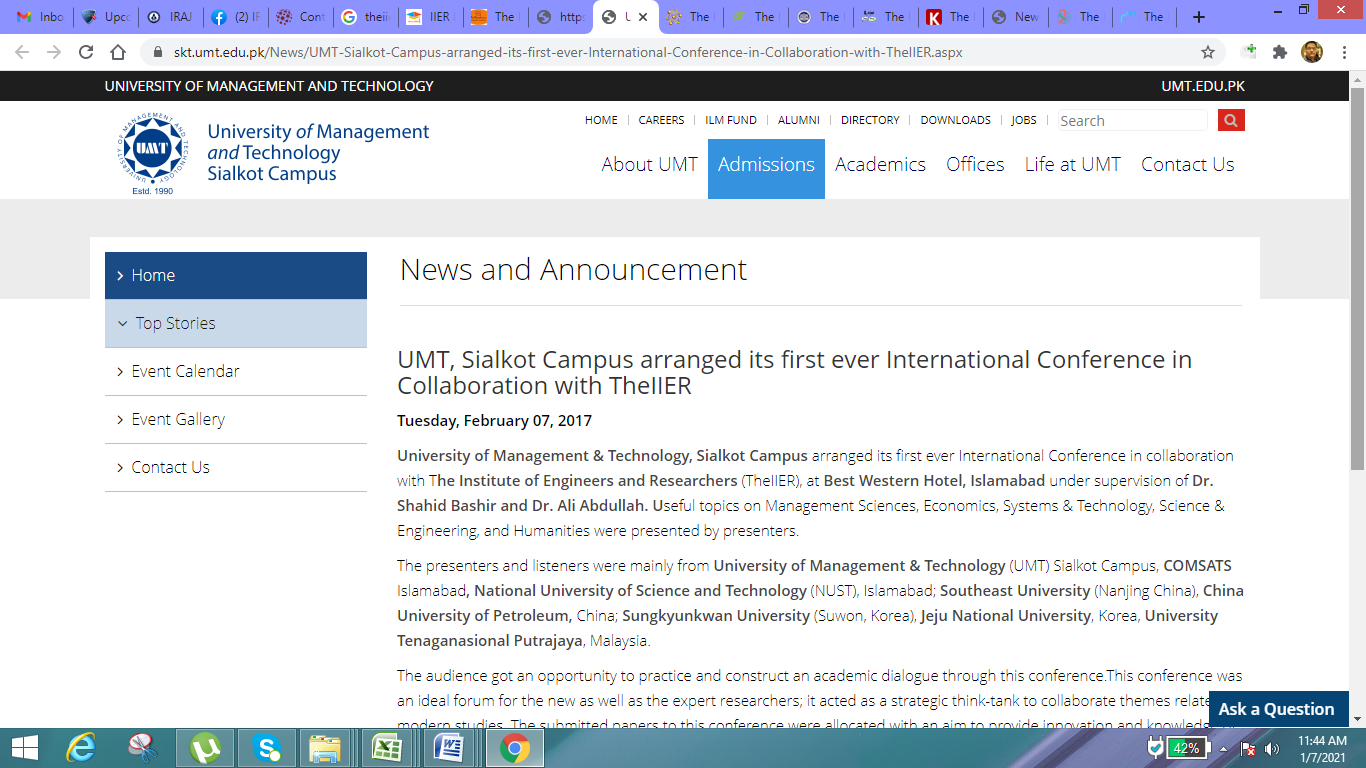
Task: Click the site Search input field
Action: click(1133, 120)
